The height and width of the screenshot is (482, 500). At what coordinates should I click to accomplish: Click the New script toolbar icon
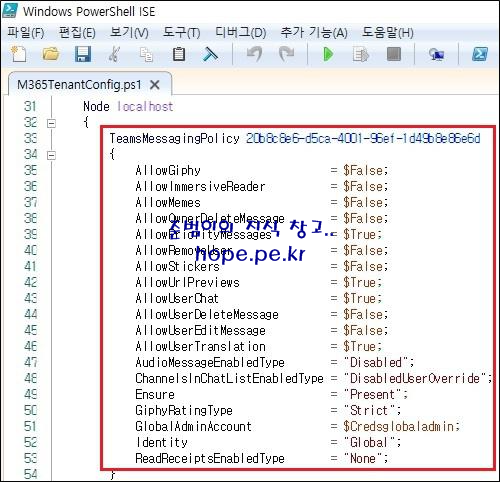point(19,54)
